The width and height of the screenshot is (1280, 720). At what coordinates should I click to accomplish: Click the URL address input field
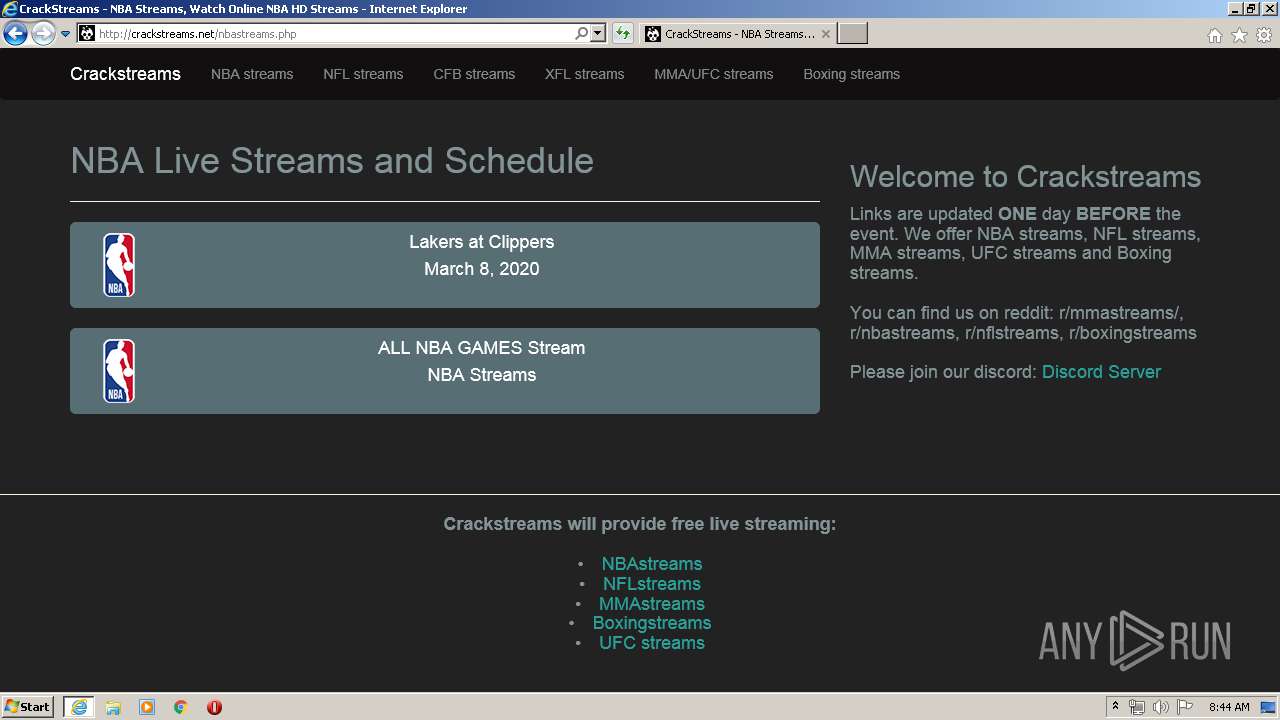[x=335, y=34]
